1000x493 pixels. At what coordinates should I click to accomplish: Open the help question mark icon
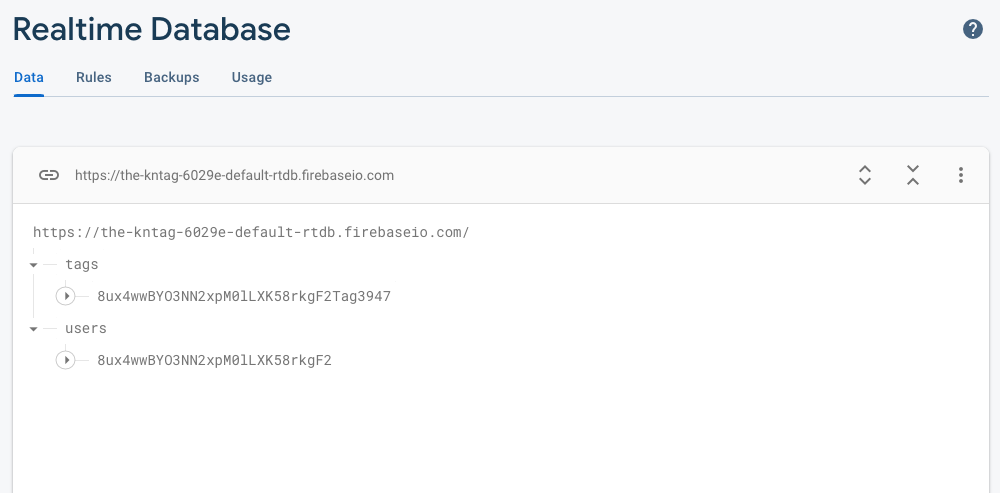973,29
